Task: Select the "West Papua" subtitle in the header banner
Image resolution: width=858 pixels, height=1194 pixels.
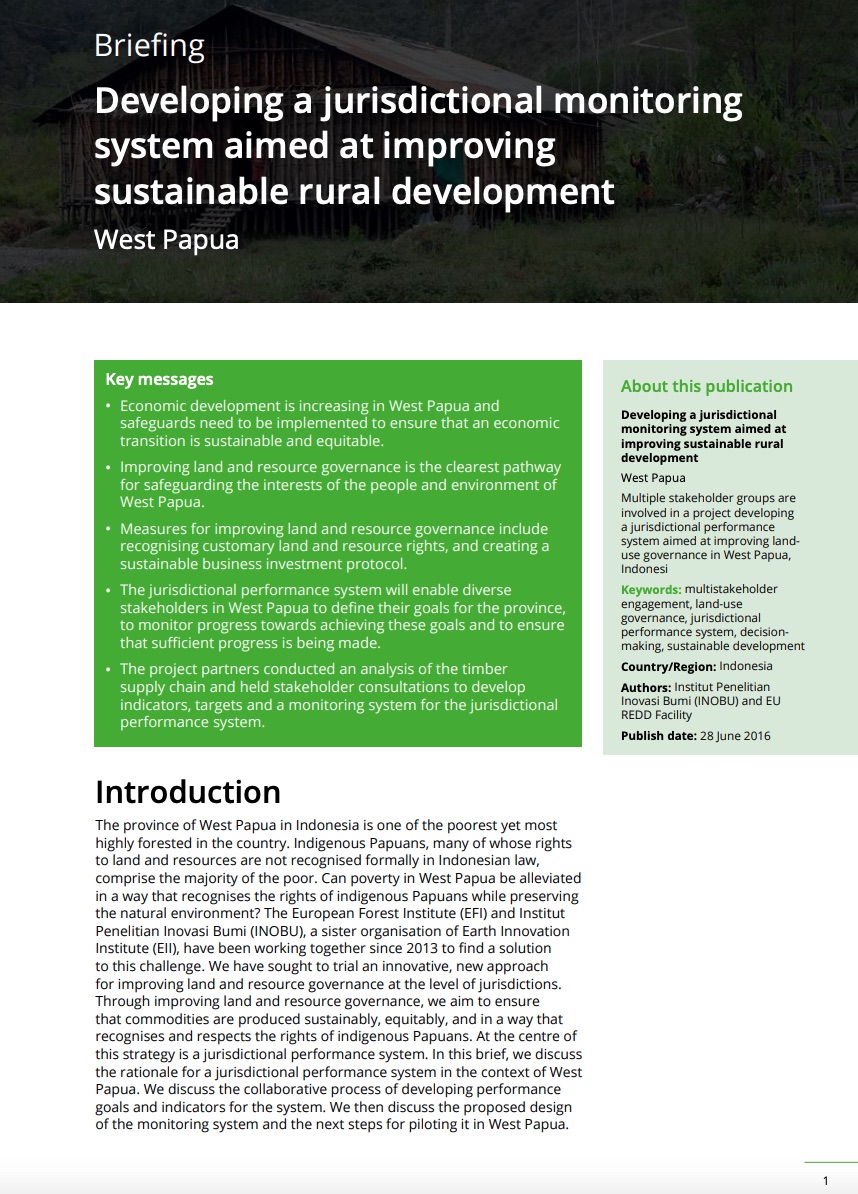Action: click(x=167, y=239)
